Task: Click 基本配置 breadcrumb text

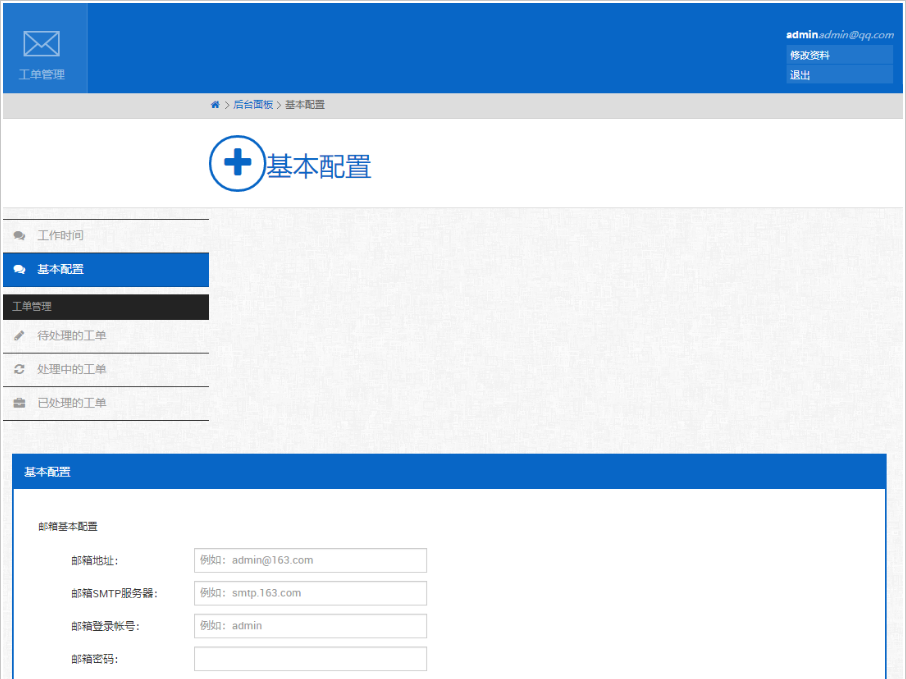Action: point(305,105)
